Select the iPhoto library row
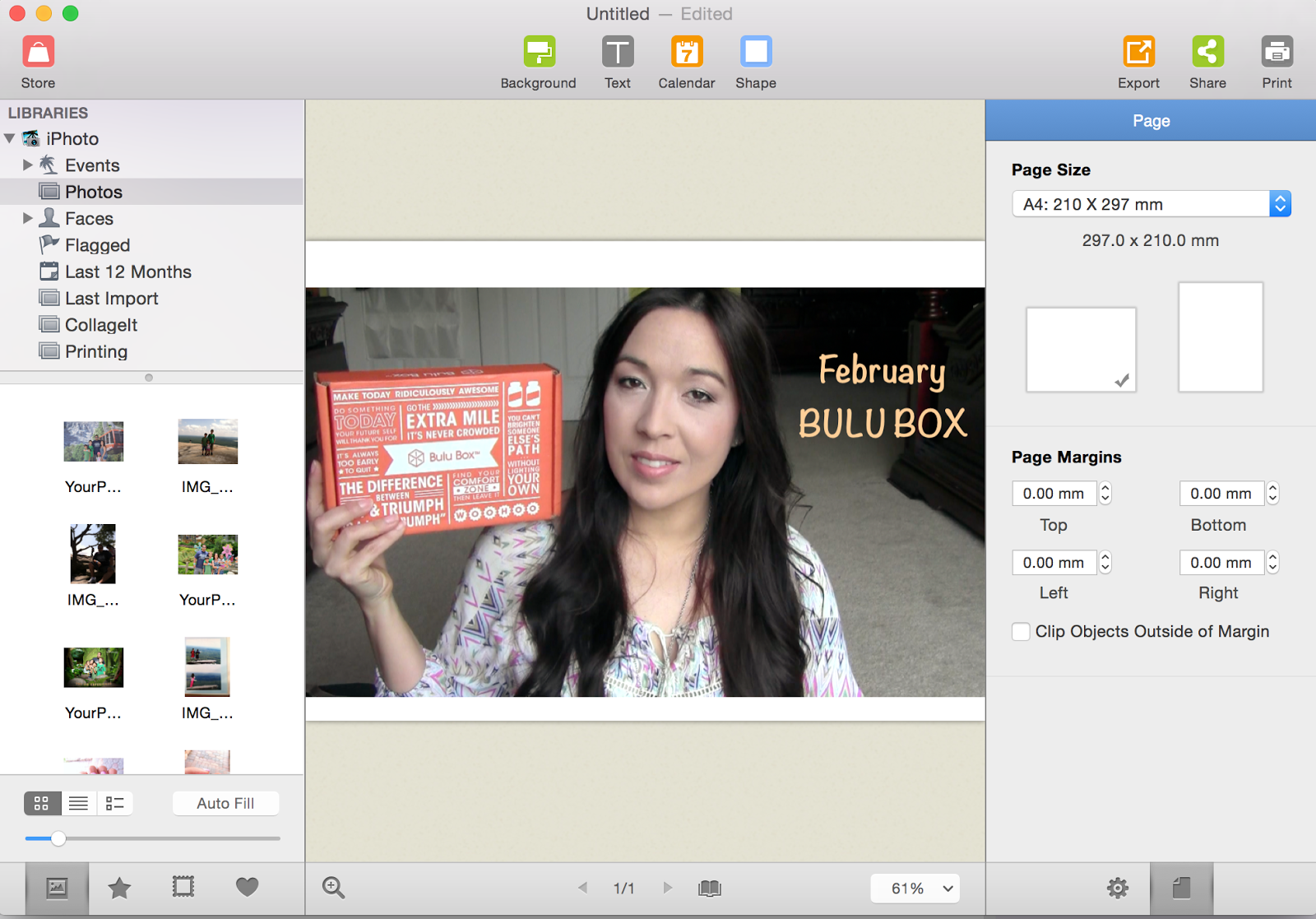The image size is (1316, 919). (151, 139)
